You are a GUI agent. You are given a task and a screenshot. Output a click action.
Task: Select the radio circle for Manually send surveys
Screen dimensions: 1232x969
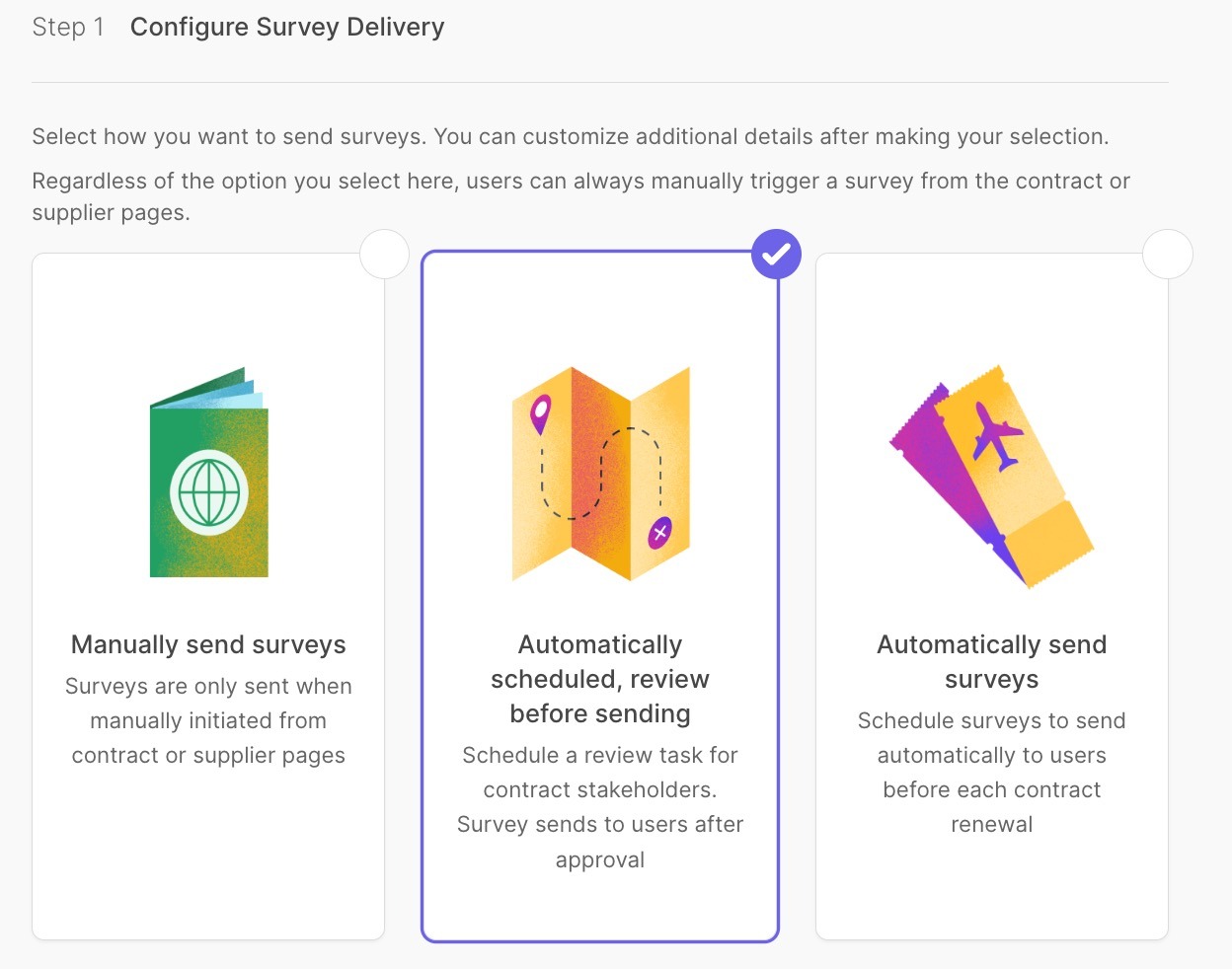[384, 255]
